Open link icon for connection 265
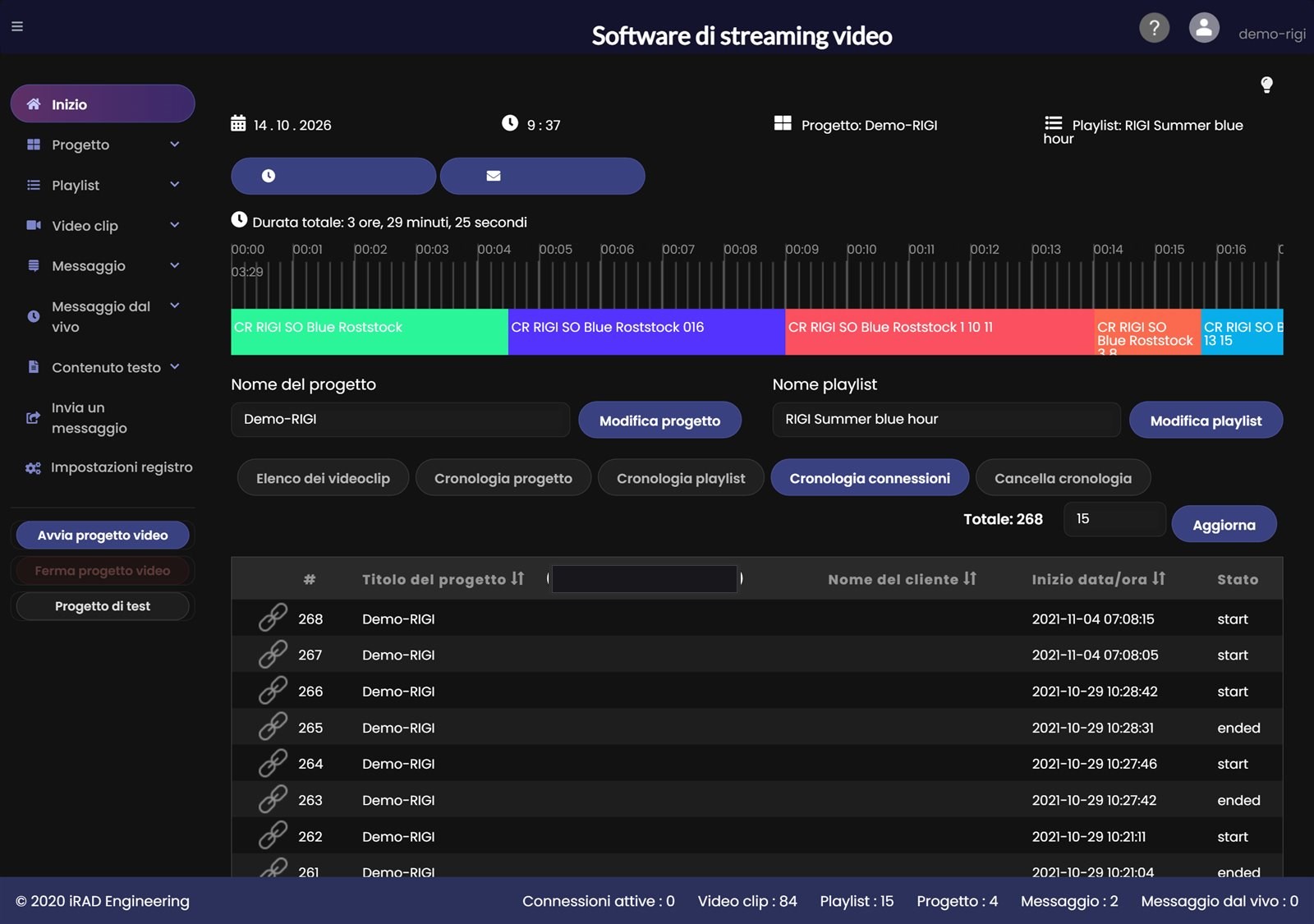Screen dimensions: 1314x924 (x=273, y=727)
